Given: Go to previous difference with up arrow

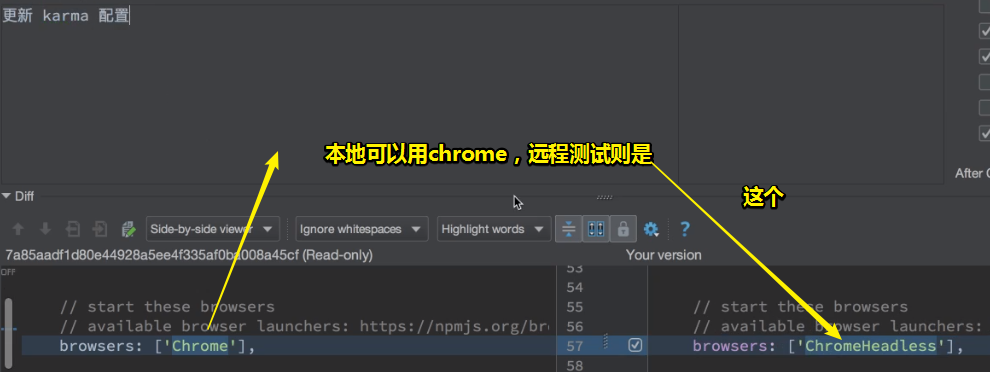Looking at the screenshot, I should 18,229.
